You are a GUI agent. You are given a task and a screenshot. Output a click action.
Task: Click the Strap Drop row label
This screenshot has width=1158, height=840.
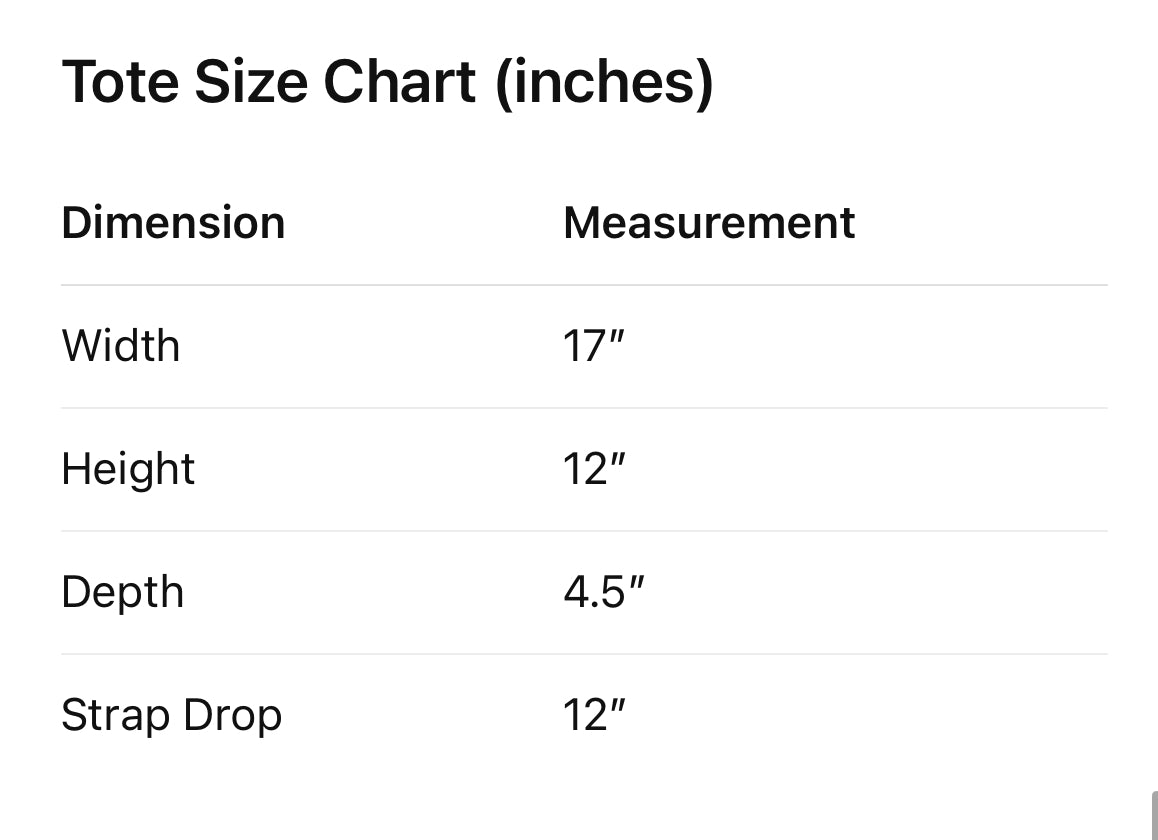(171, 716)
